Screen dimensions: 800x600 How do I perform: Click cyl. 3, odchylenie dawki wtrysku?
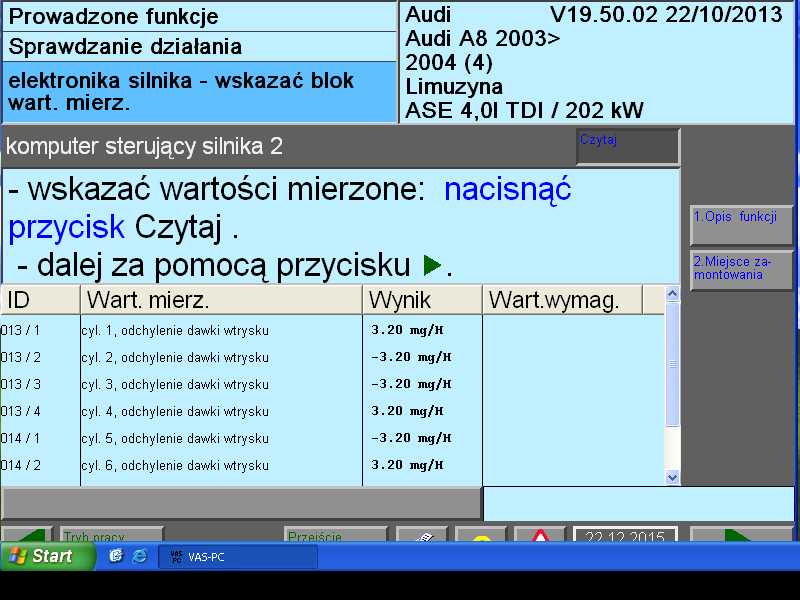[175, 385]
